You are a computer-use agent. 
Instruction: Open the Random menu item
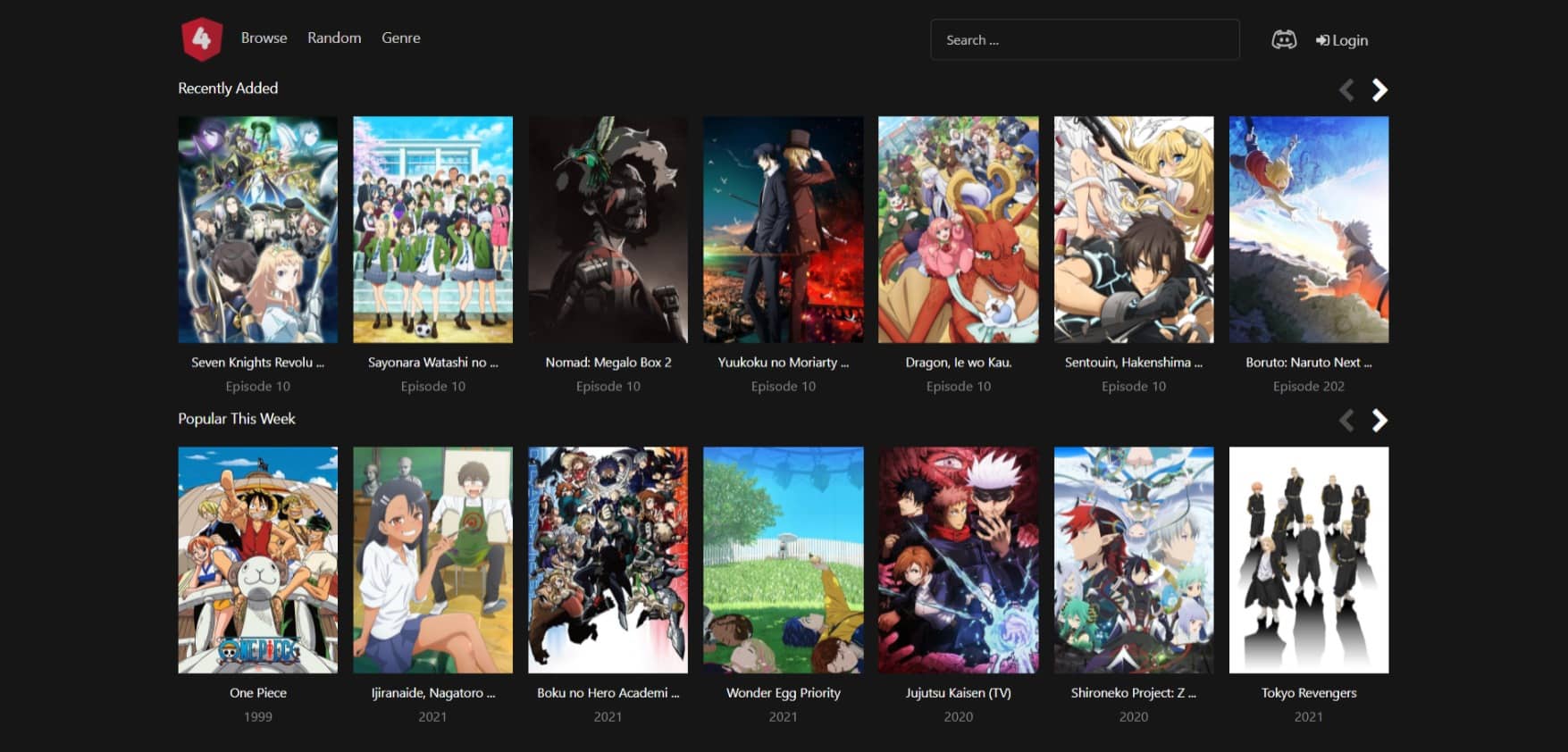(x=334, y=38)
